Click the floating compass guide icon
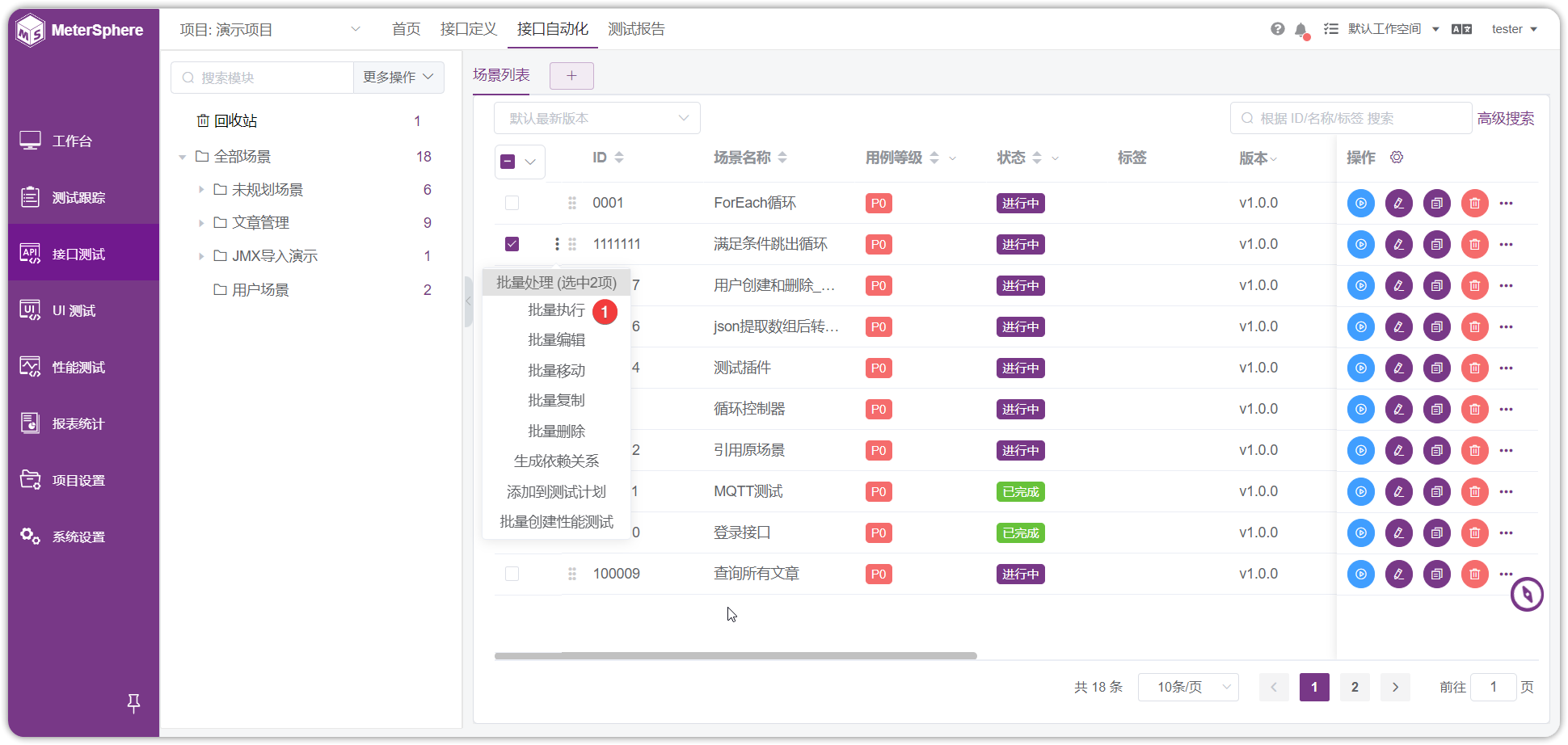1568x745 pixels. click(x=1527, y=595)
